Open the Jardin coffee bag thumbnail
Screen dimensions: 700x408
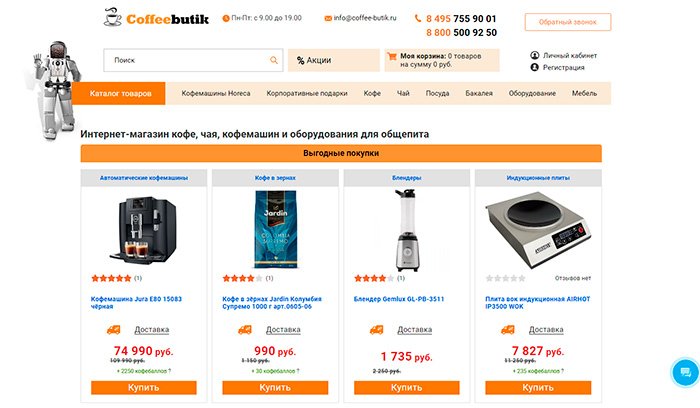coord(275,229)
